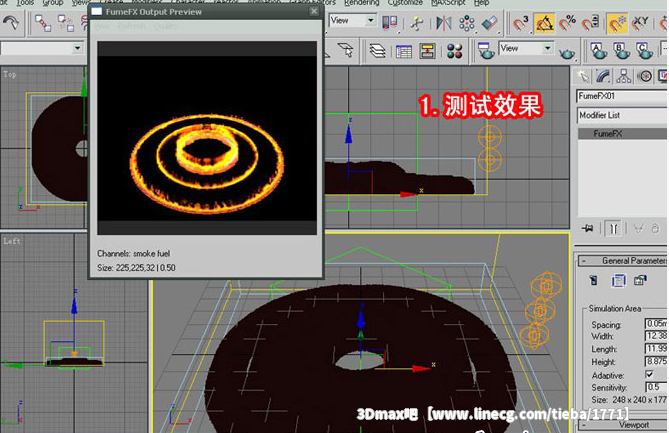Click the Height value field
Image resolution: width=669 pixels, height=433 pixels.
point(656,362)
